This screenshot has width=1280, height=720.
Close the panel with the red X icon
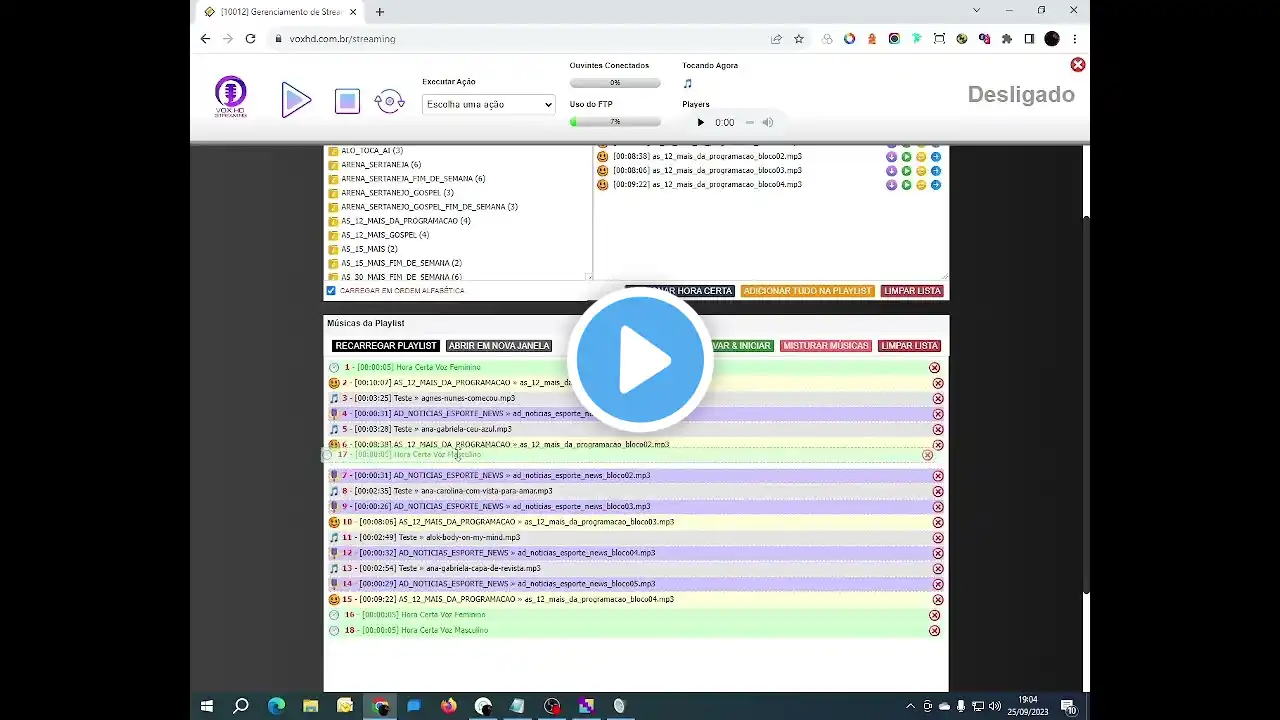(1078, 65)
